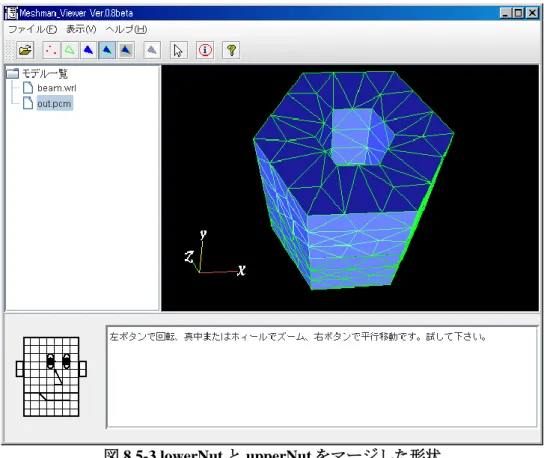Click the gray triangle toolbar icon
This screenshot has height=458, width=544.
coord(152,50)
